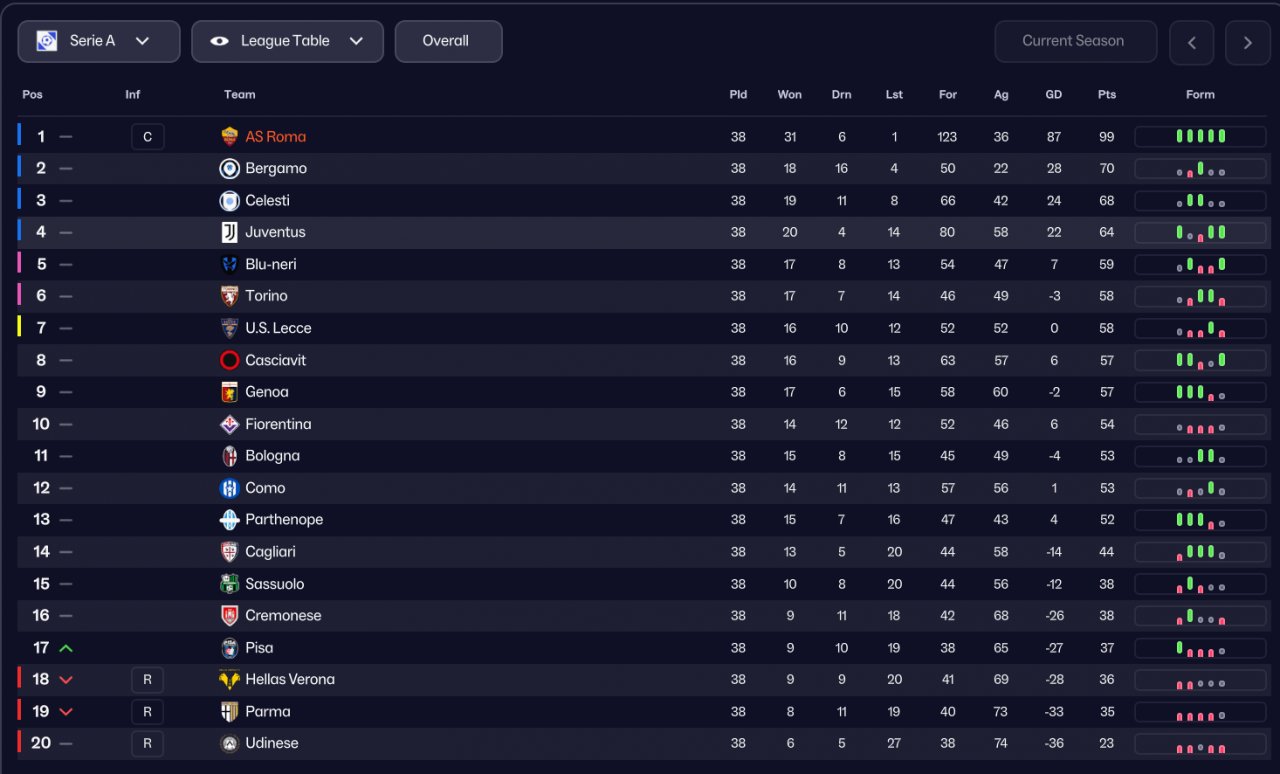Image resolution: width=1280 pixels, height=774 pixels.
Task: Click the Hellas Verona club badge
Action: pyautogui.click(x=230, y=680)
